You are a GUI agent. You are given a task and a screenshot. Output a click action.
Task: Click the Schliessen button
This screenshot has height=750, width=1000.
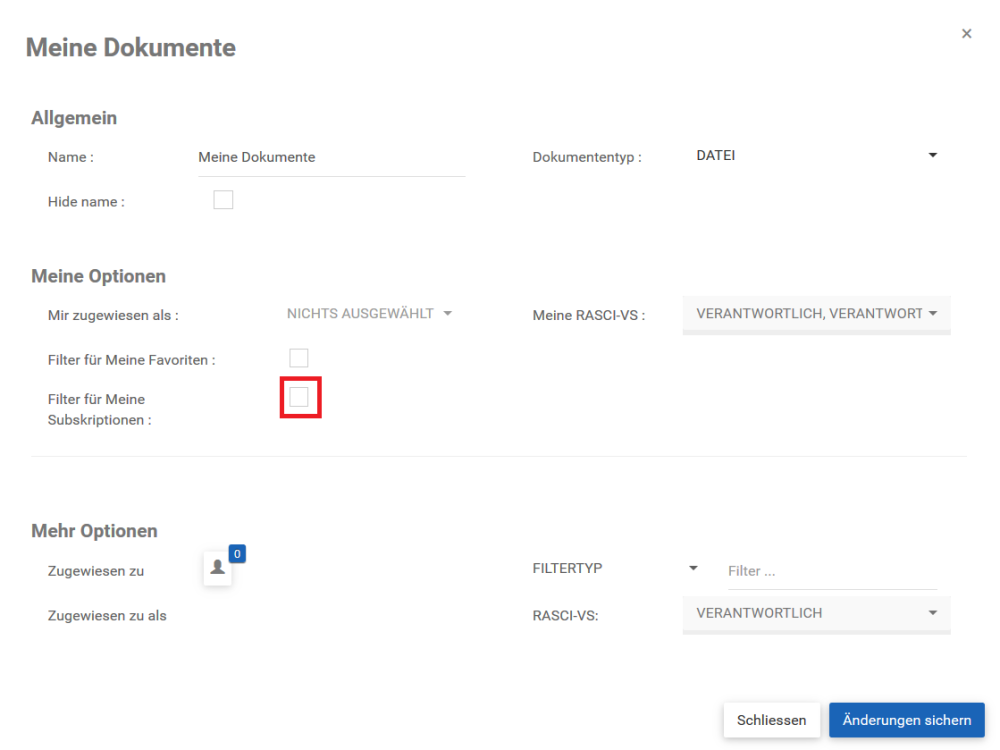[771, 720]
